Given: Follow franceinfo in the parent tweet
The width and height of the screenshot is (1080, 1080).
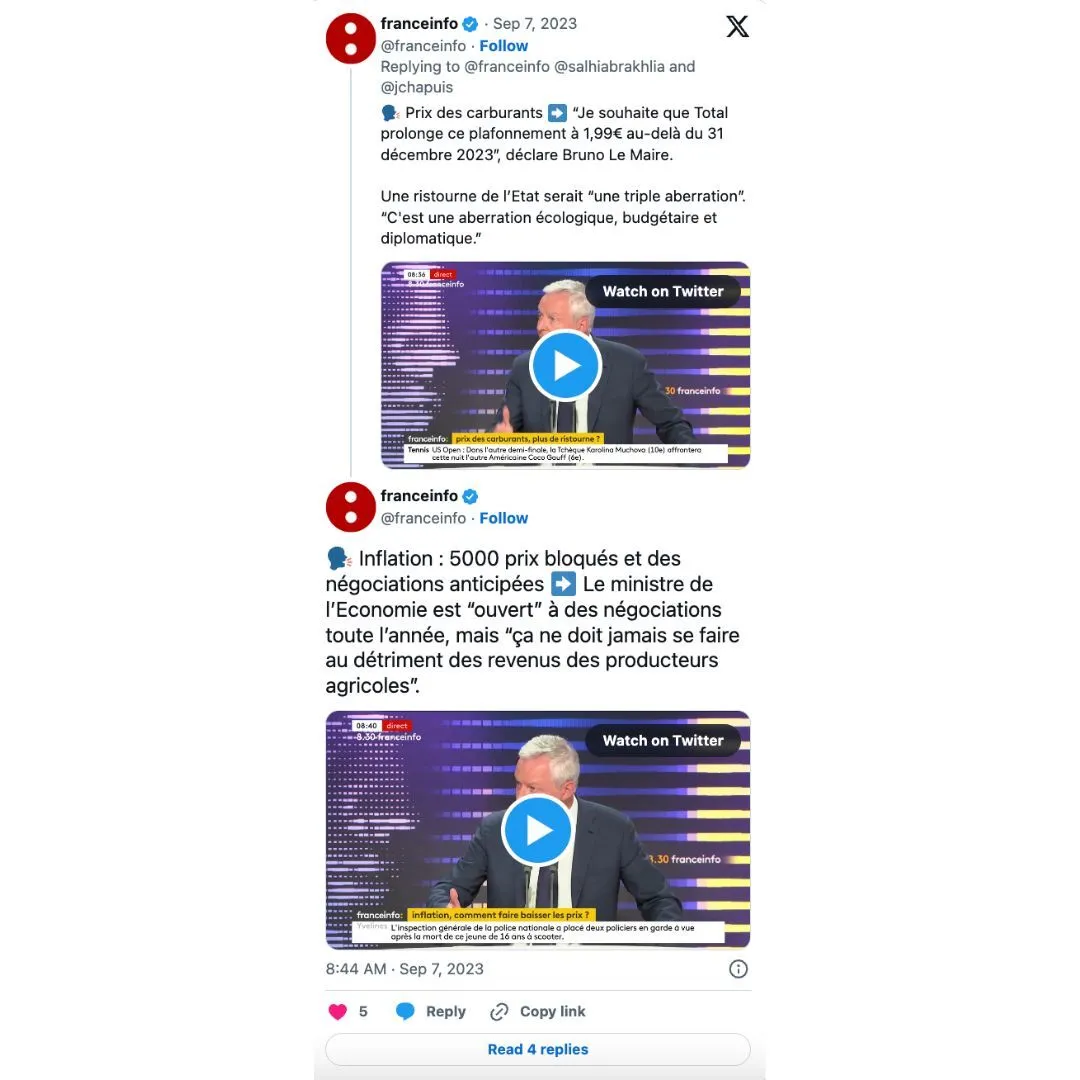Looking at the screenshot, I should (x=503, y=45).
